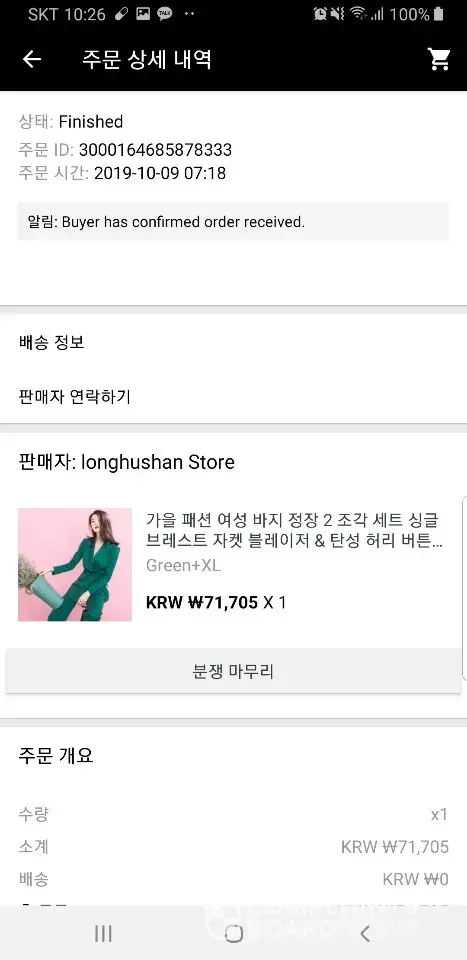Tap the side edge panel handle
Image resolution: width=467 pixels, height=960 pixels.
click(x=464, y=588)
